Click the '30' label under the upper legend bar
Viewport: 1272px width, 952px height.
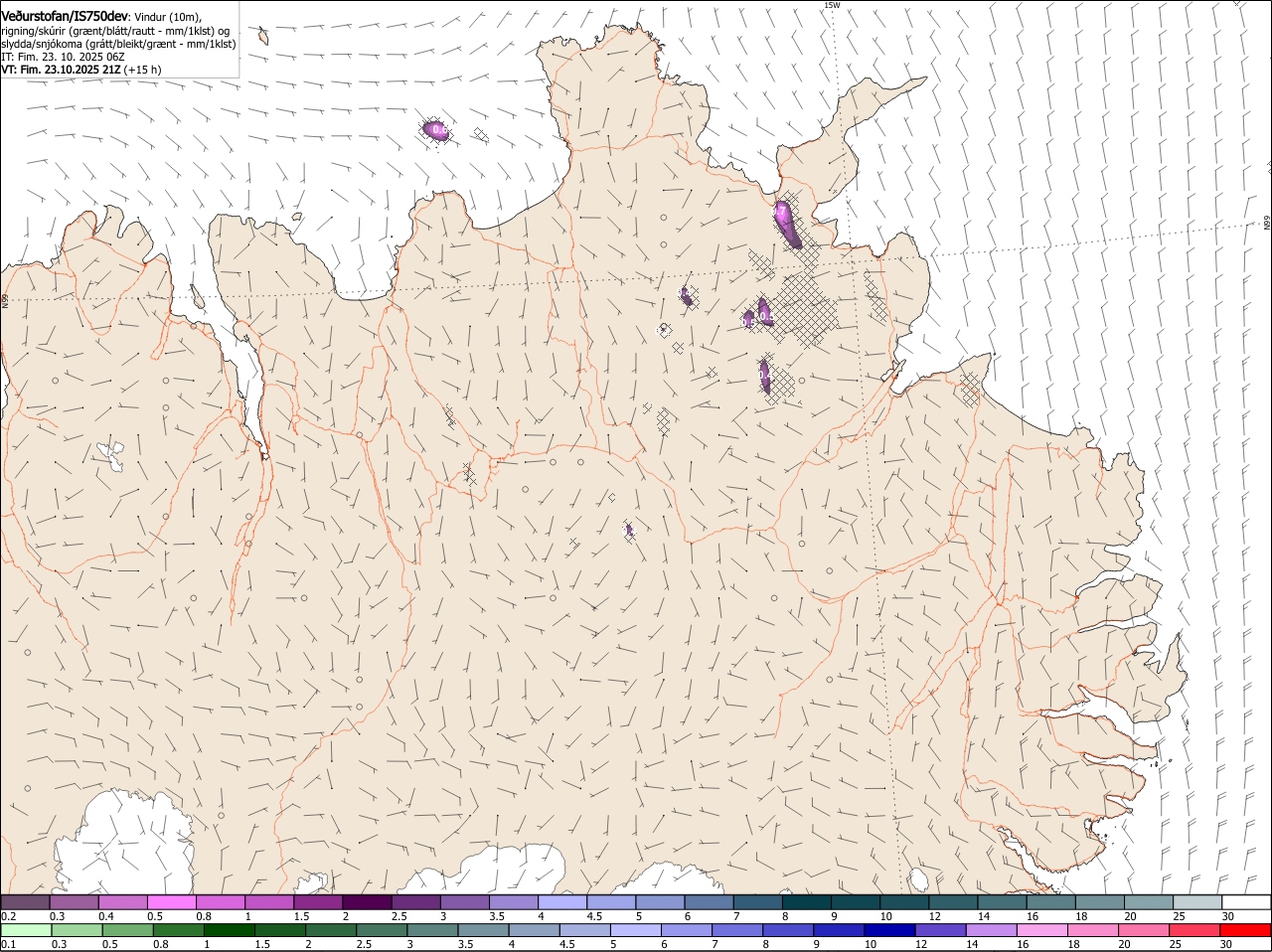pos(1228,915)
